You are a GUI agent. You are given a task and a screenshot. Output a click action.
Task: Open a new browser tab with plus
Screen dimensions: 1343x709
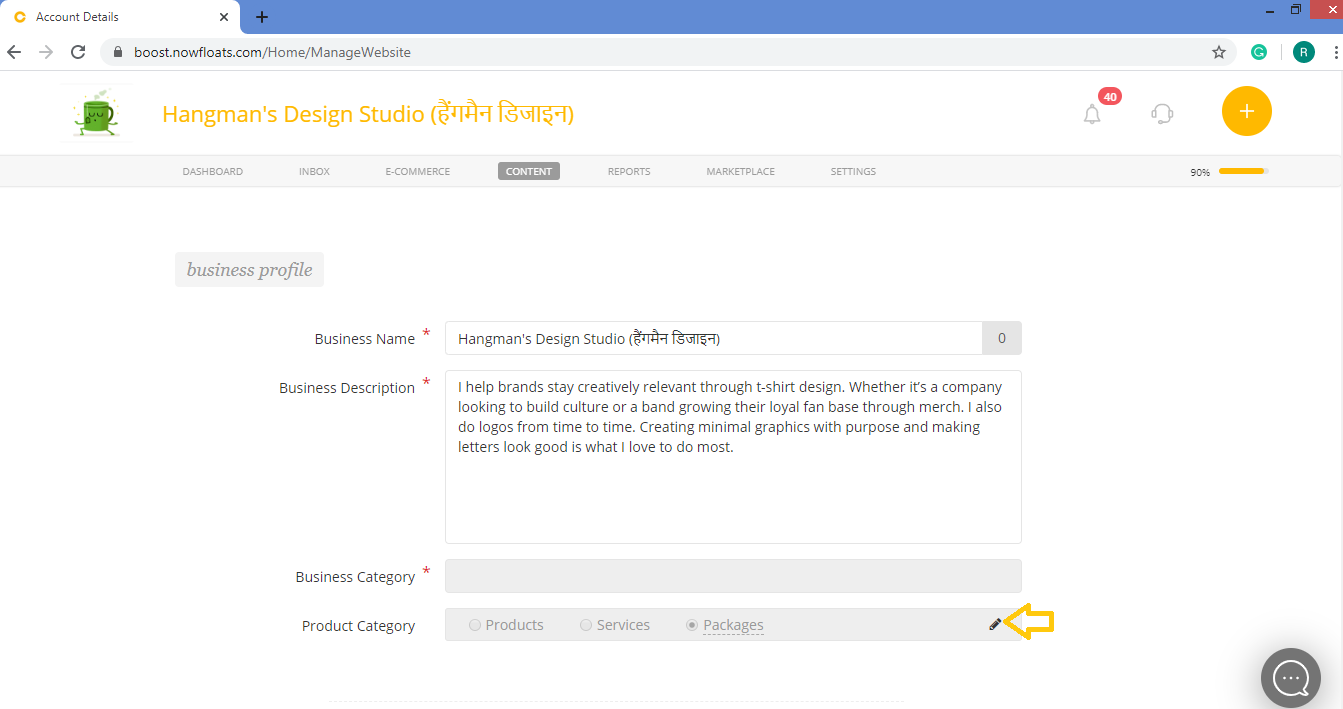pyautogui.click(x=262, y=17)
